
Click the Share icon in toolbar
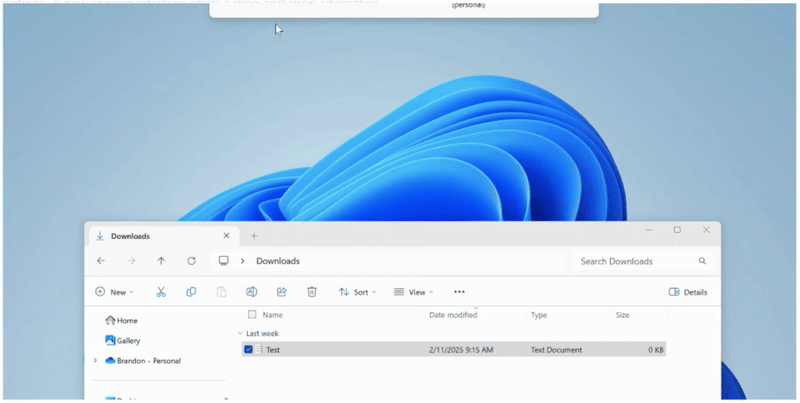tap(282, 292)
